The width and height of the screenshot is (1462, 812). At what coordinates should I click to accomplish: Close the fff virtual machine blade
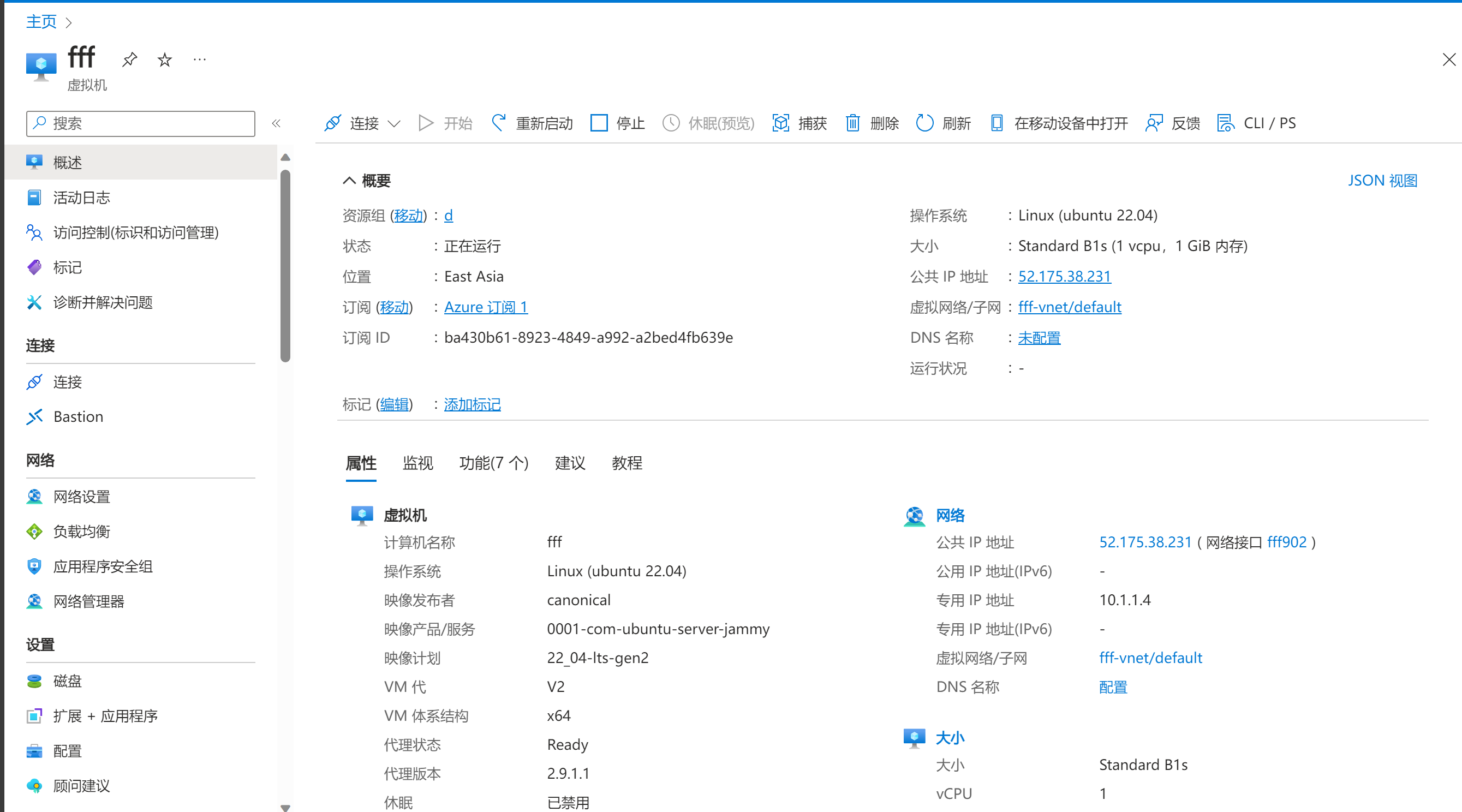point(1449,59)
